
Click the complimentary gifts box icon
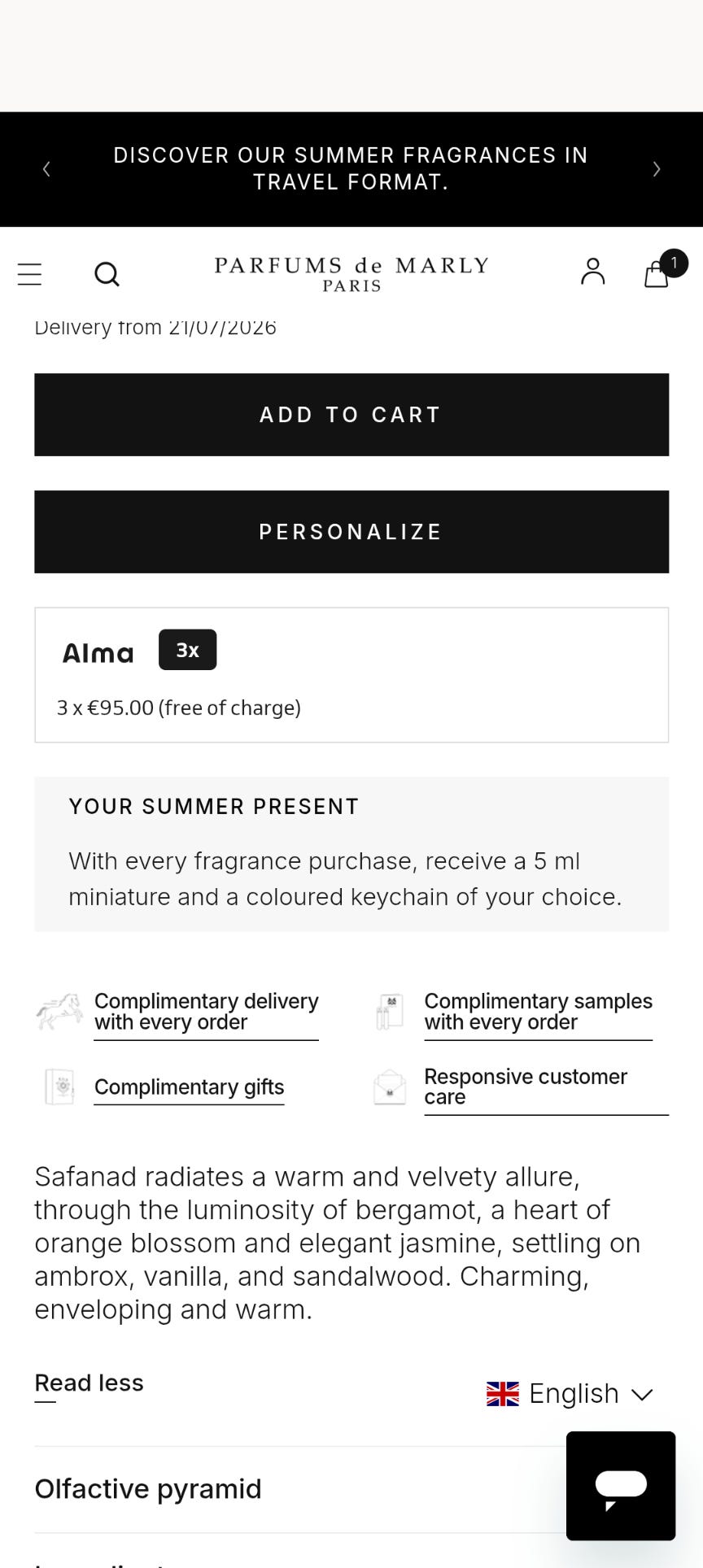click(59, 1087)
